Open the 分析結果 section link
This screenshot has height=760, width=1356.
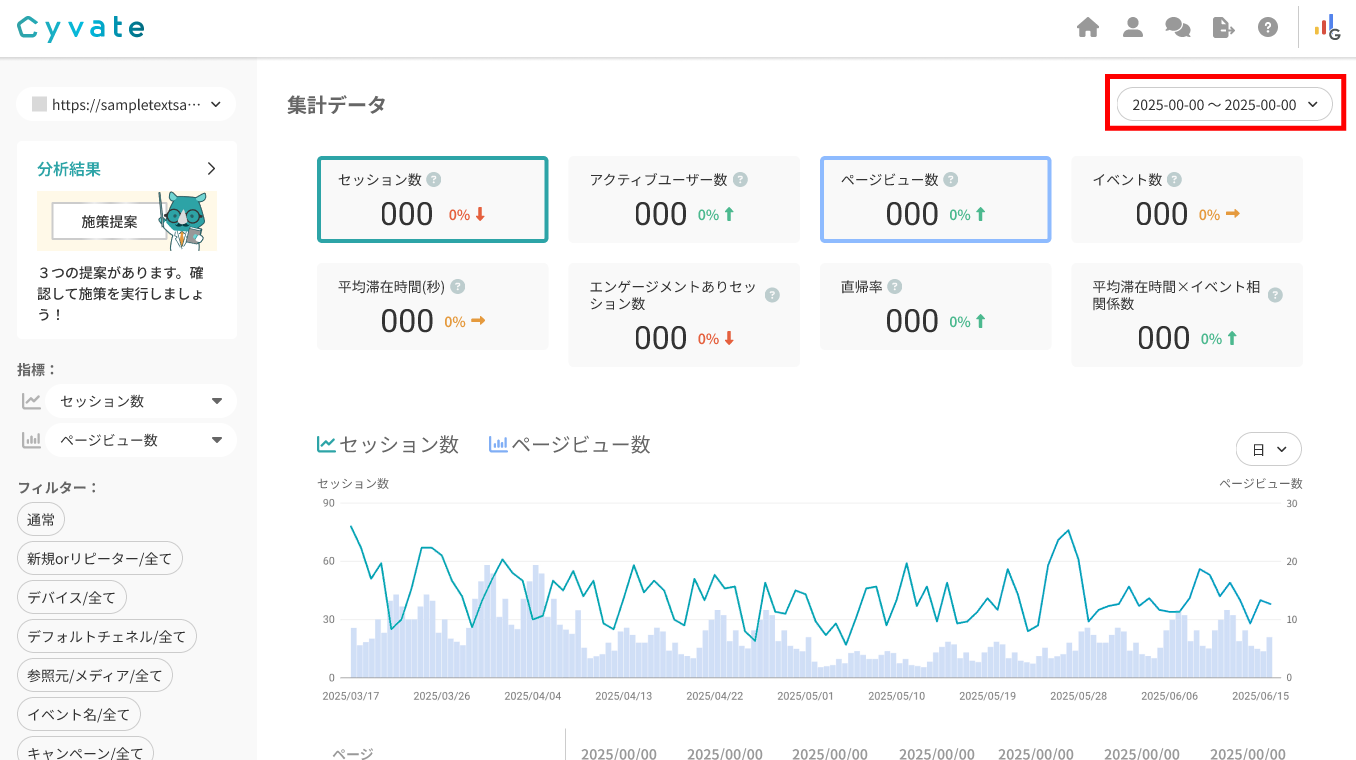coord(127,169)
